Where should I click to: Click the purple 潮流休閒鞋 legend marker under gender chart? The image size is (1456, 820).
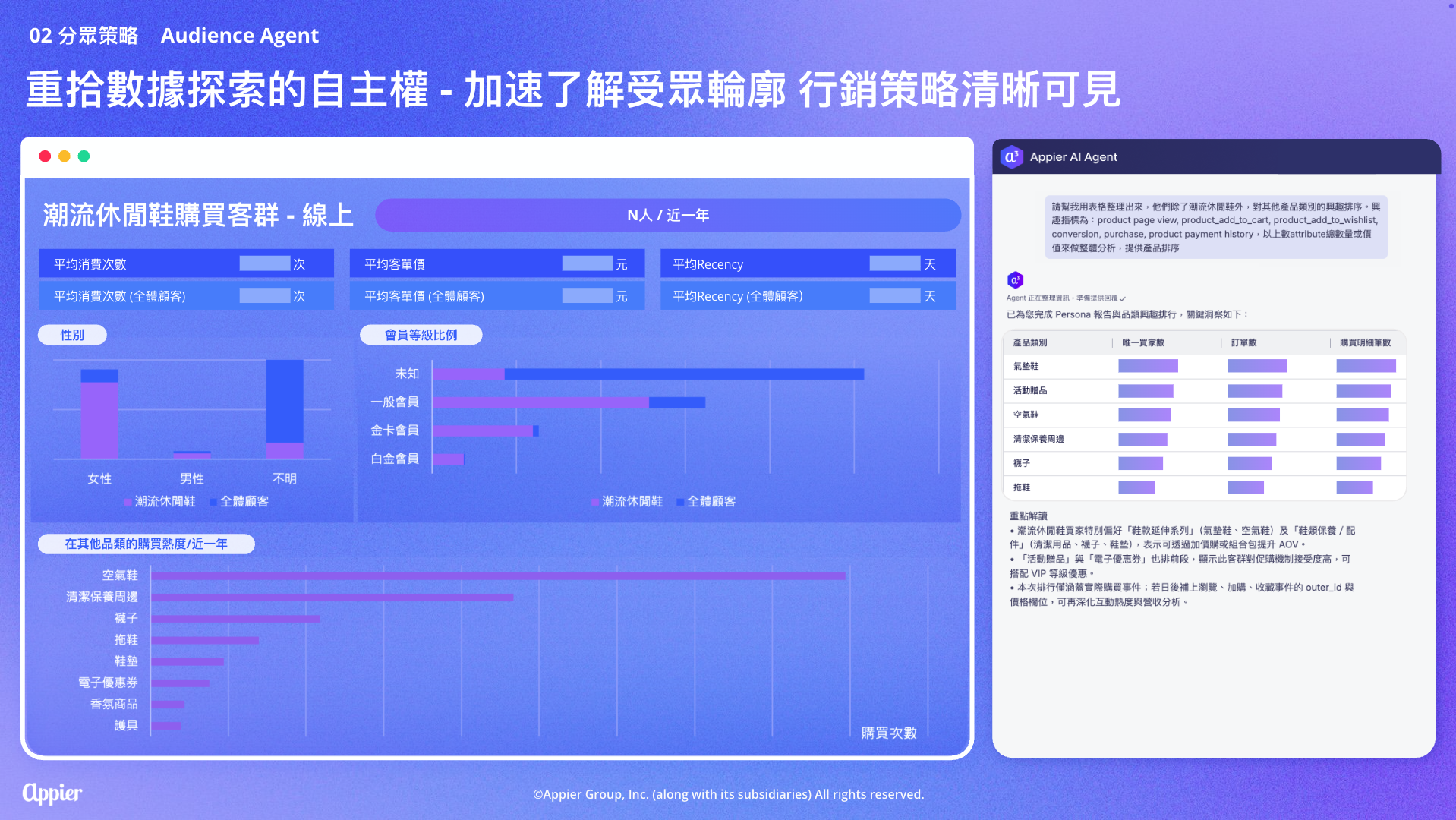click(x=128, y=502)
